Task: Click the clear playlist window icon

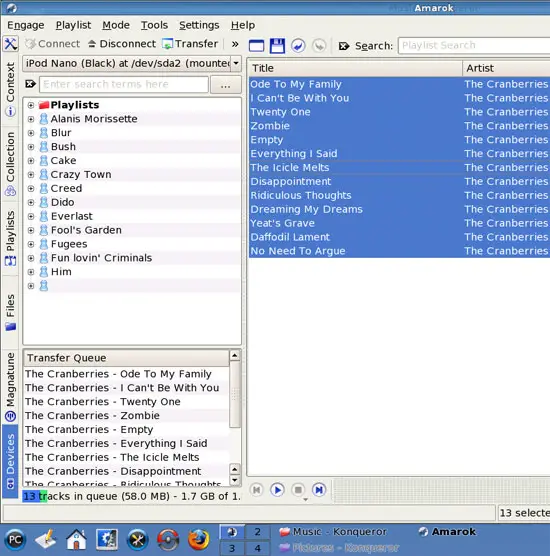Action: 256,46
